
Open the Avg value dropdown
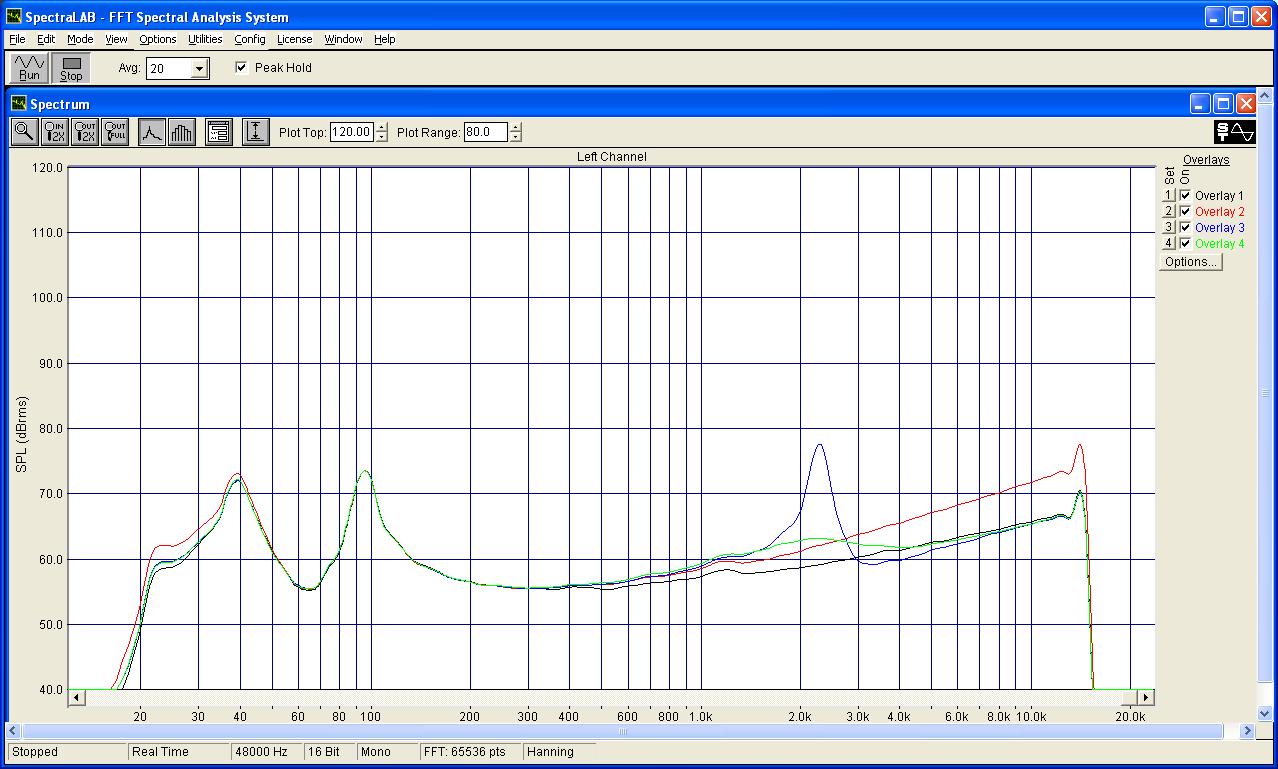tap(199, 69)
